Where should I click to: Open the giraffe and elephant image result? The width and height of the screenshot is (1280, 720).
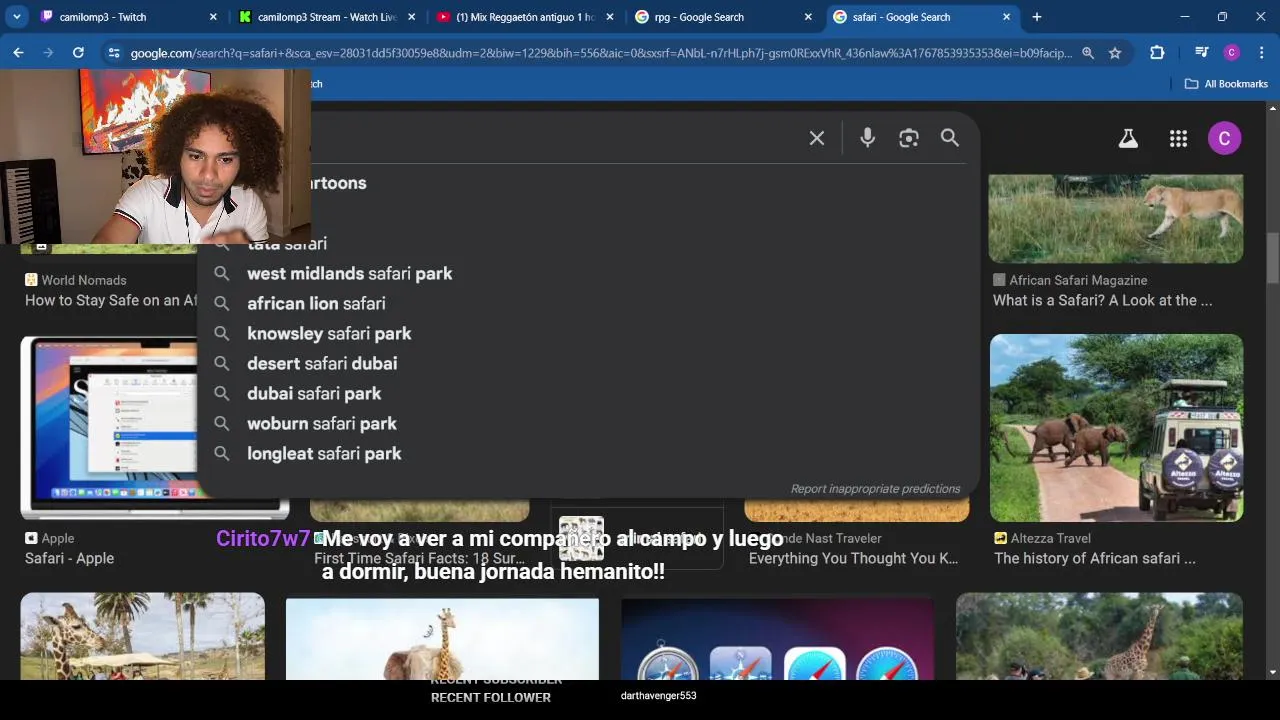pyautogui.click(x=442, y=639)
